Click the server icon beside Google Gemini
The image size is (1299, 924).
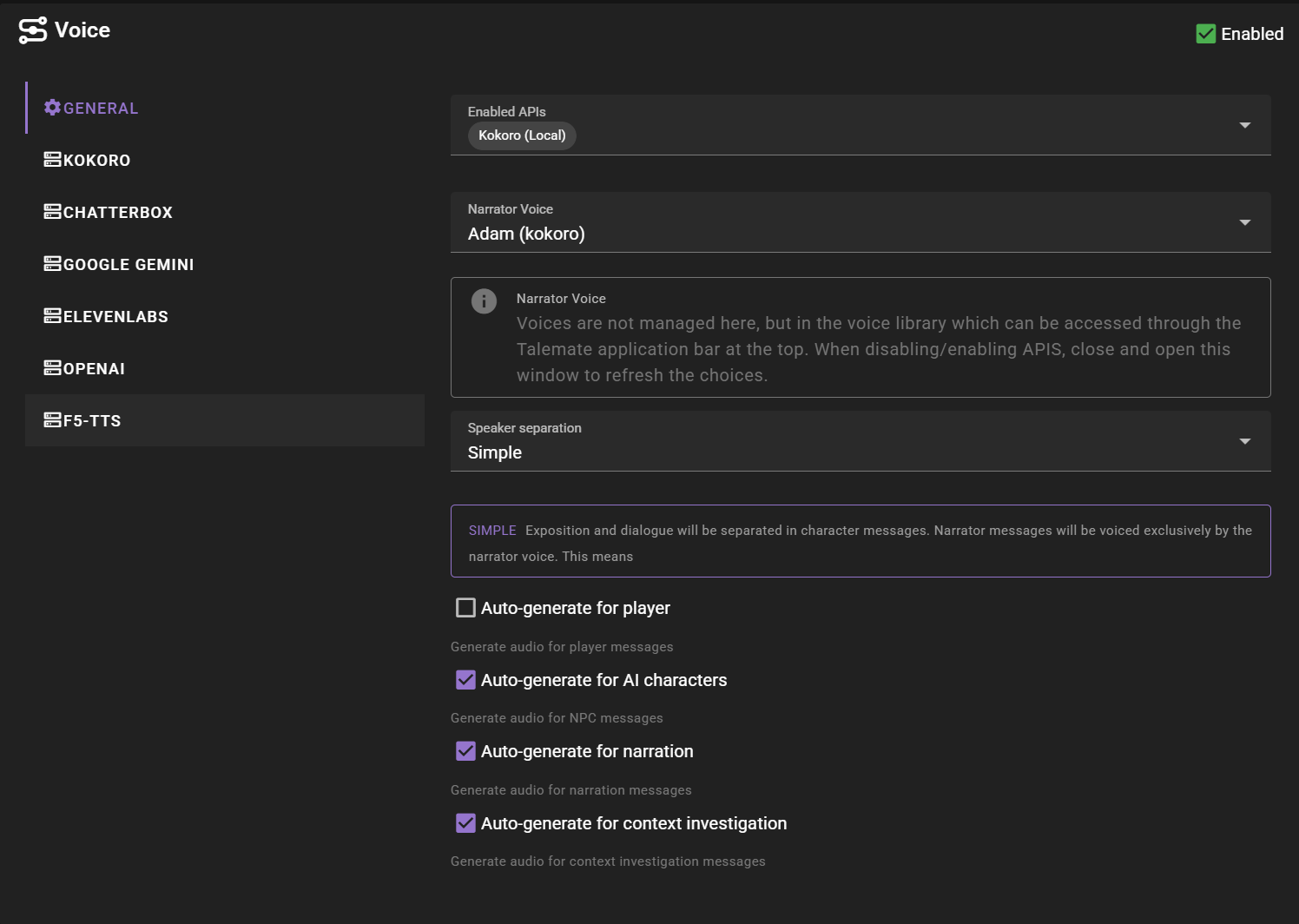pyautogui.click(x=53, y=264)
